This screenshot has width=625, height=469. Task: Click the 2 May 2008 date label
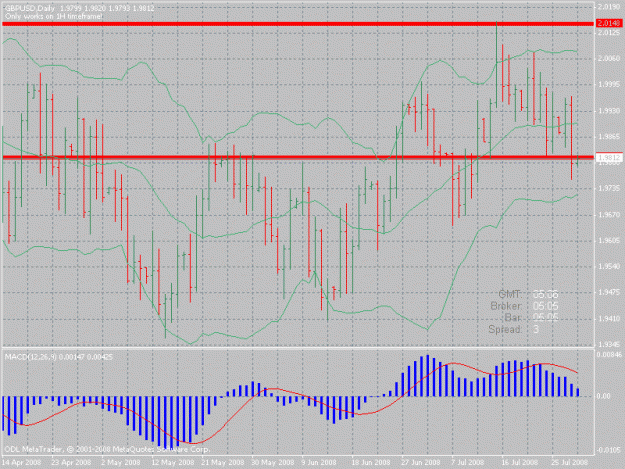(x=121, y=462)
